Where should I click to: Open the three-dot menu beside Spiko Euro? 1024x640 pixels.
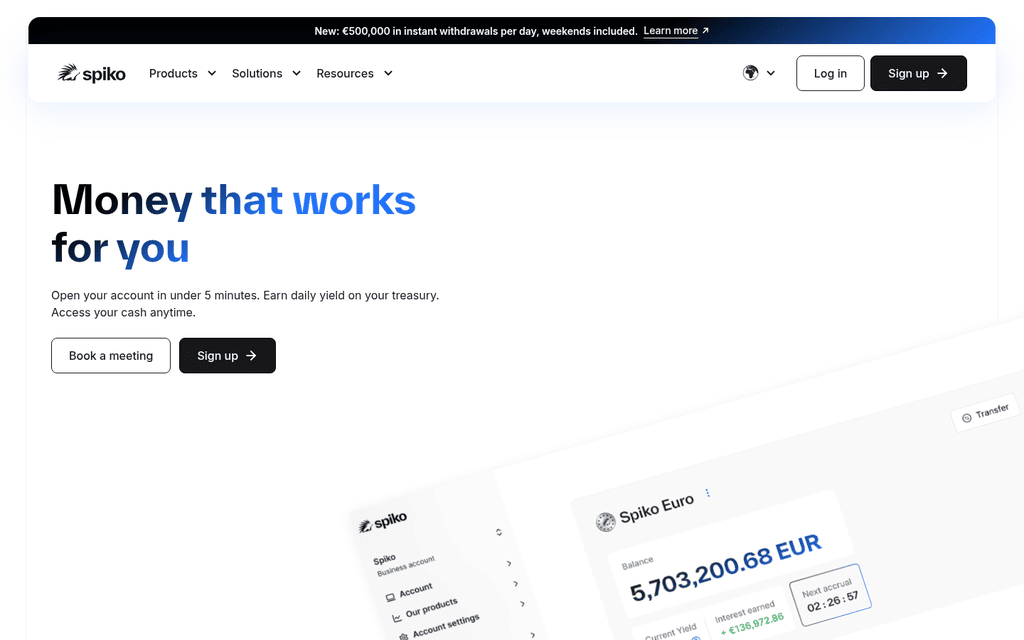pyautogui.click(x=707, y=492)
